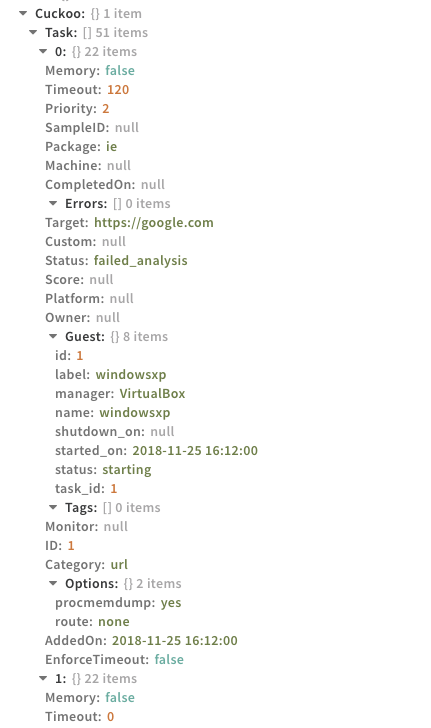Select the label windowsxp entry

tap(111, 375)
